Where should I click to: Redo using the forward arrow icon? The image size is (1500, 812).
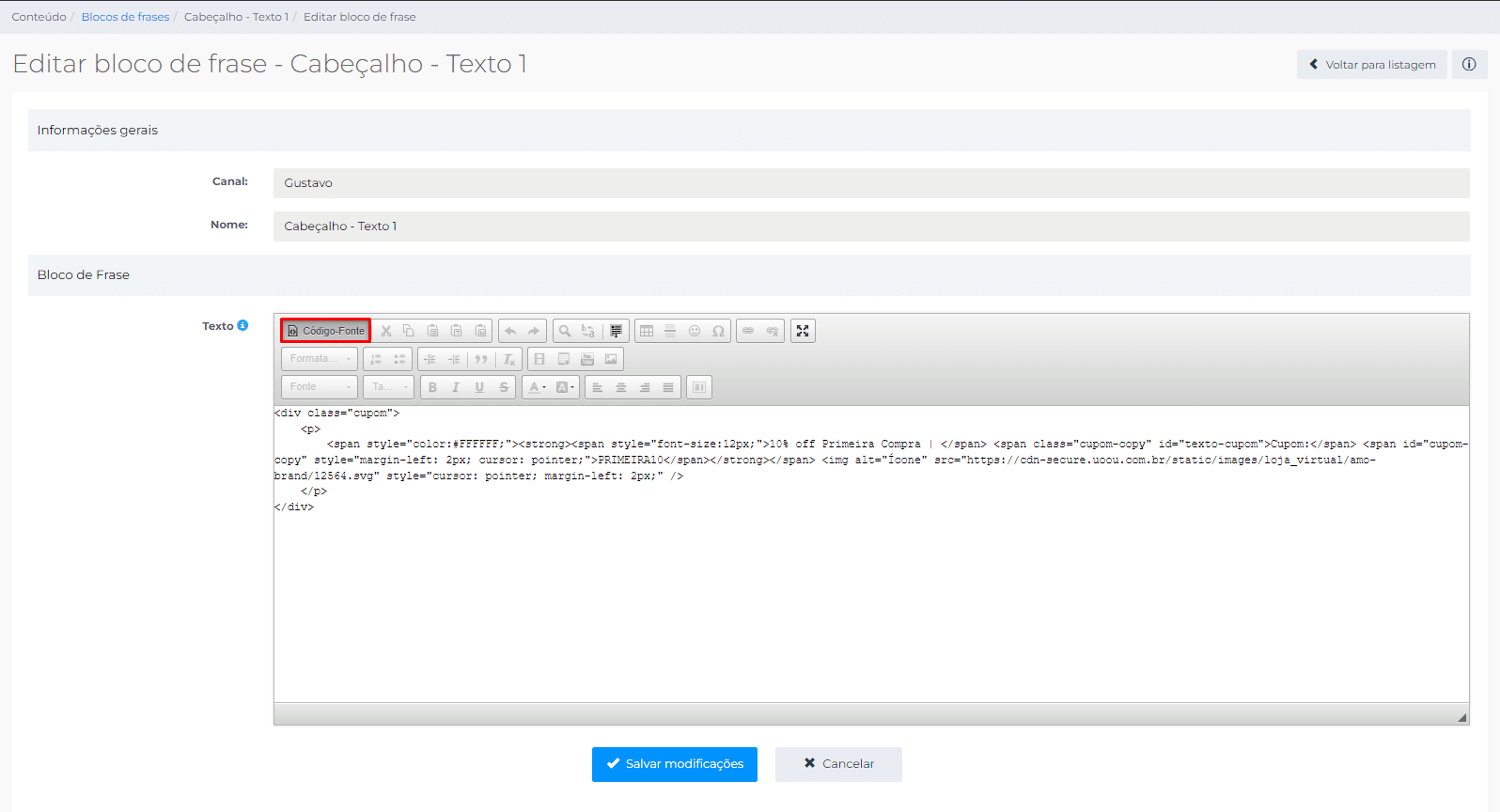coord(534,331)
